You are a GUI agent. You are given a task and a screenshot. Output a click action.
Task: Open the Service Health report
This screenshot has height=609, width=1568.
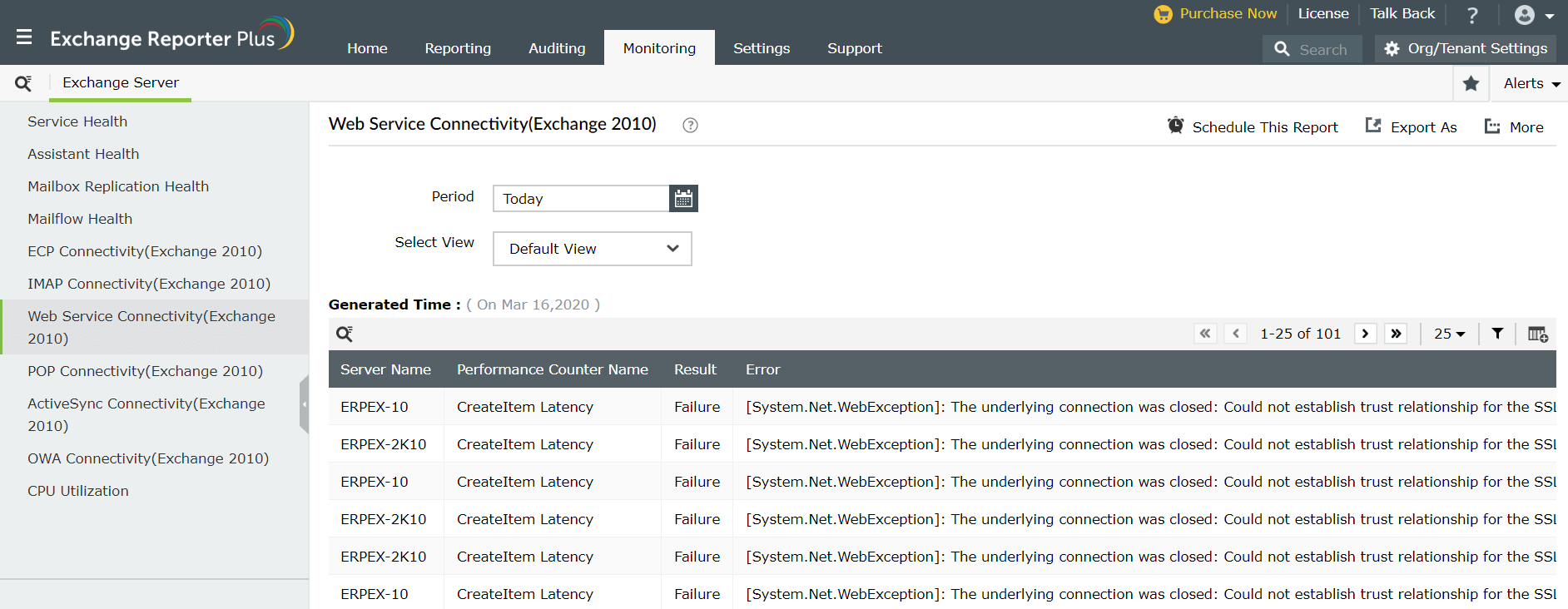pos(77,121)
